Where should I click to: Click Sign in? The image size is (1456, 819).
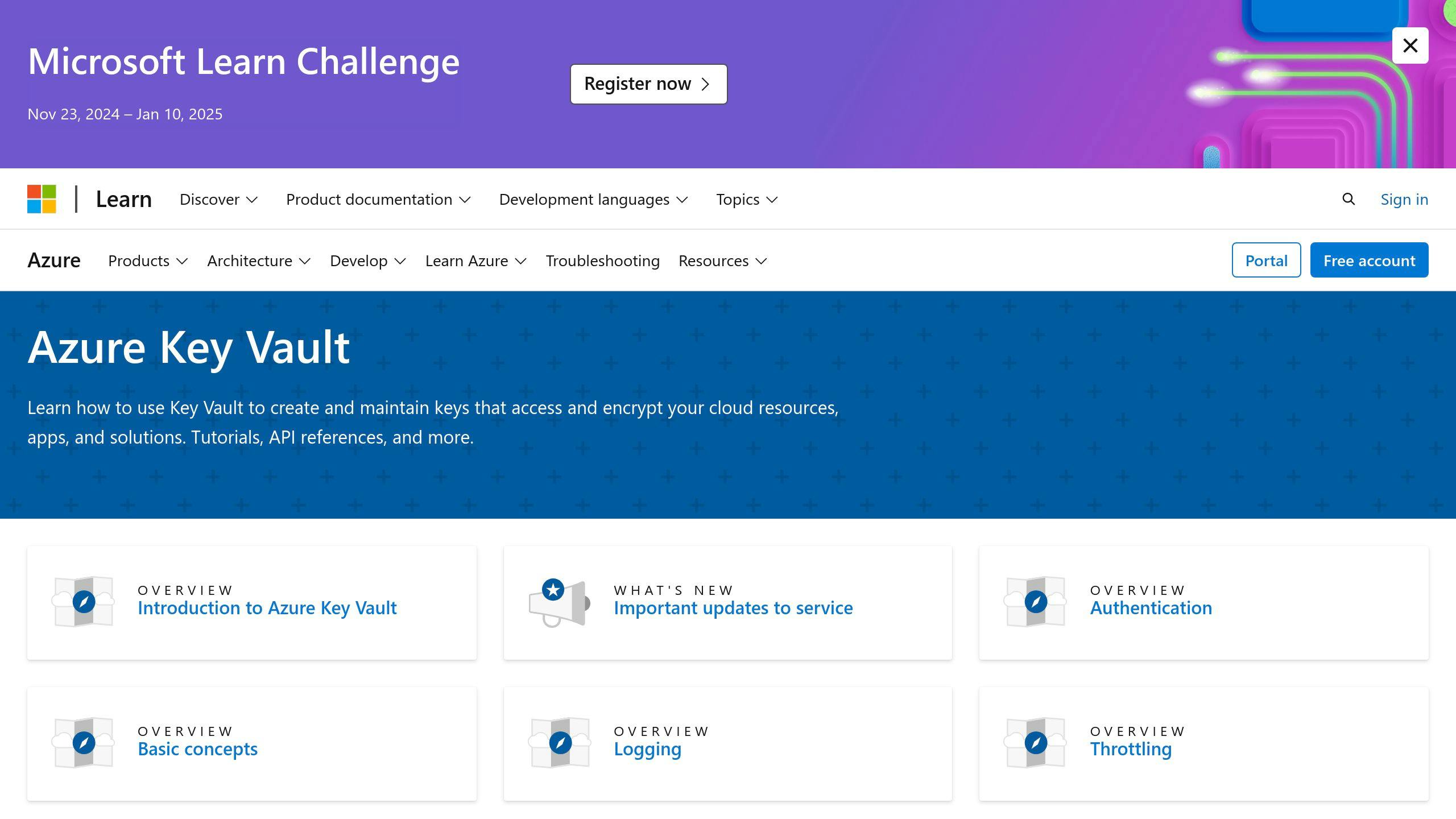[x=1404, y=199]
